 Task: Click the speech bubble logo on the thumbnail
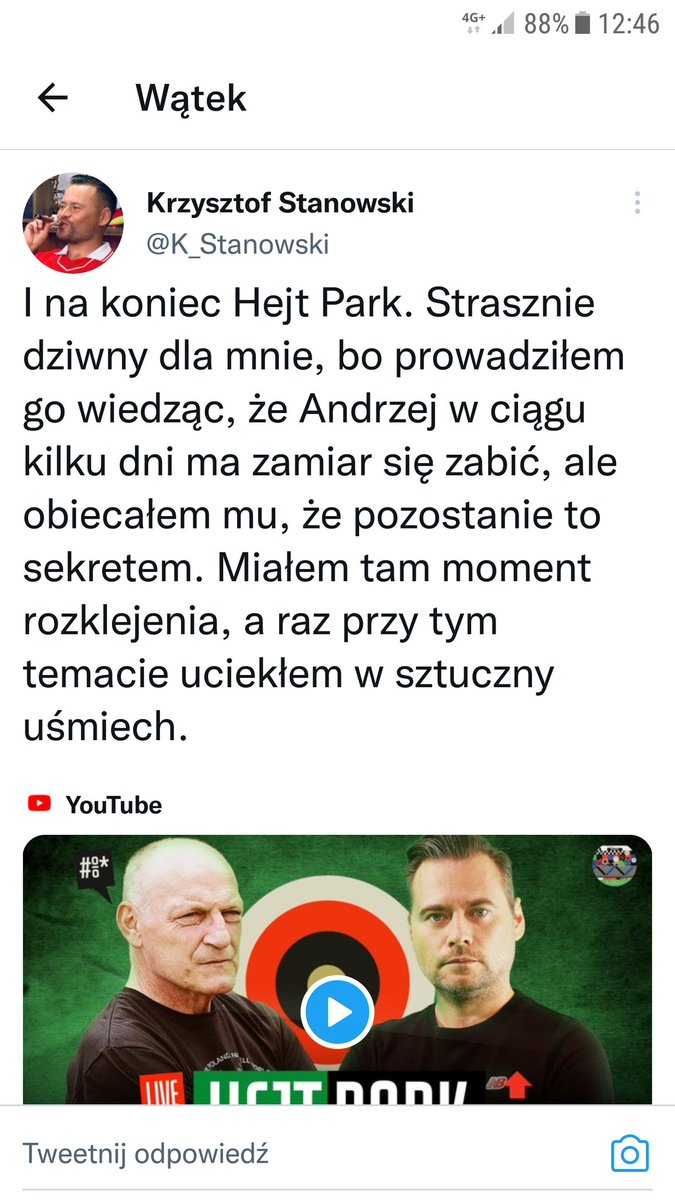click(96, 871)
